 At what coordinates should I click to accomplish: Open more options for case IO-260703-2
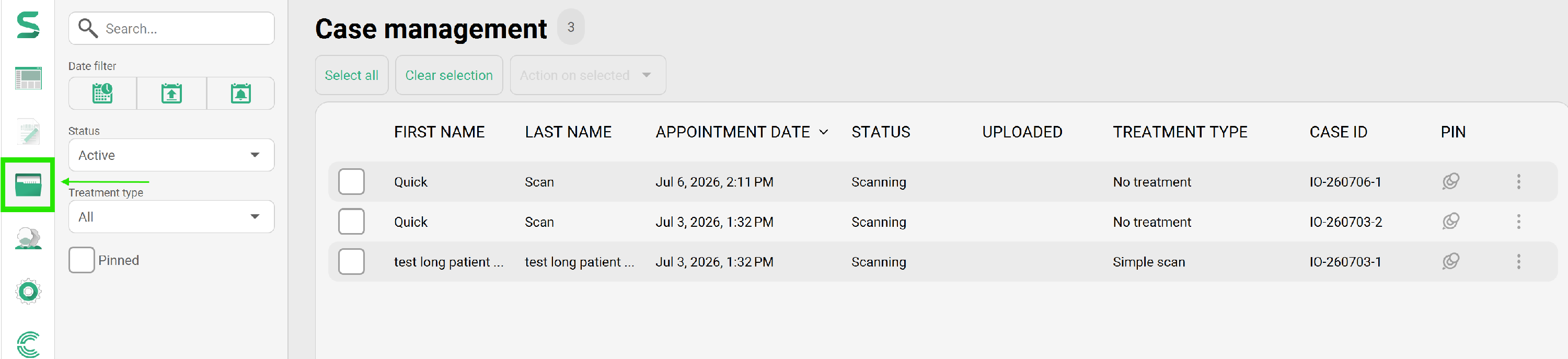(x=1519, y=222)
